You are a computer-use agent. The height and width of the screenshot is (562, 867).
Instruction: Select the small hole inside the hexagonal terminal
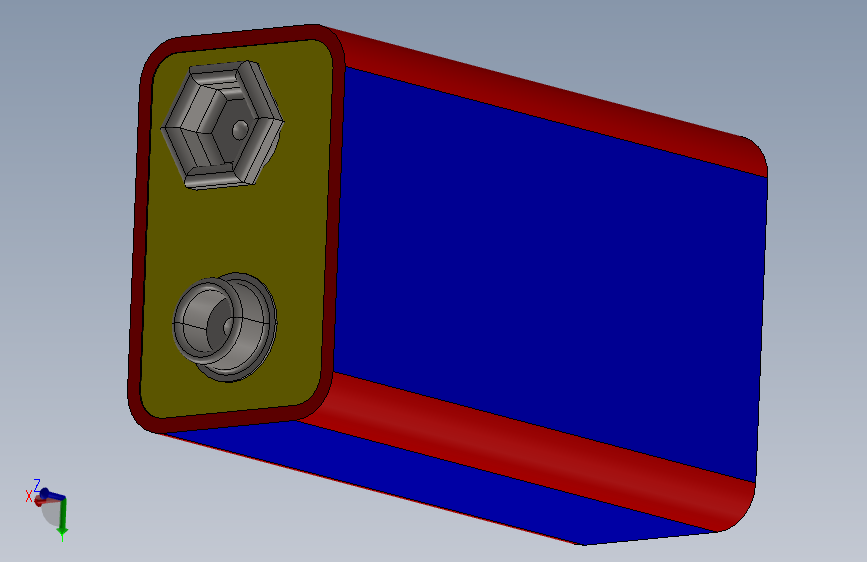click(x=239, y=130)
